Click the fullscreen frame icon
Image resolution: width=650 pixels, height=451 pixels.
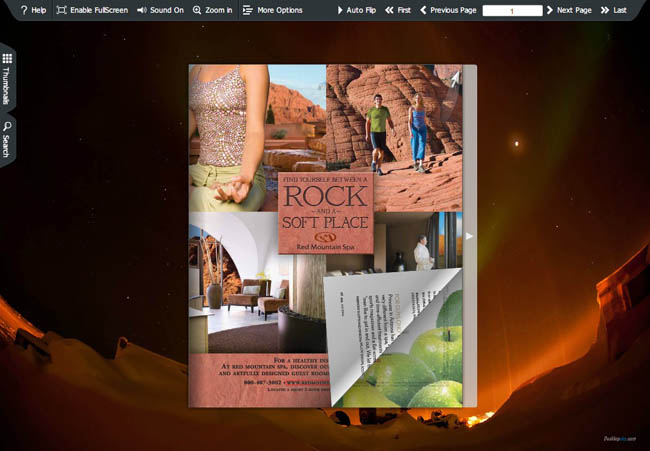coord(61,10)
